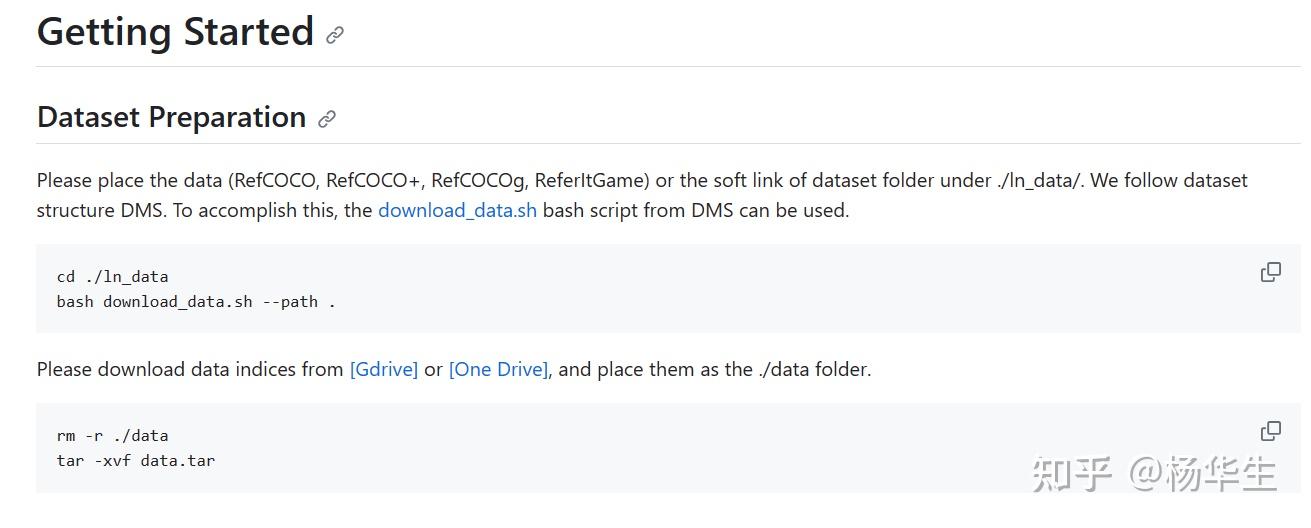Click the @杨华生 author watermark
This screenshot has width=1311, height=528.
(x=1204, y=473)
